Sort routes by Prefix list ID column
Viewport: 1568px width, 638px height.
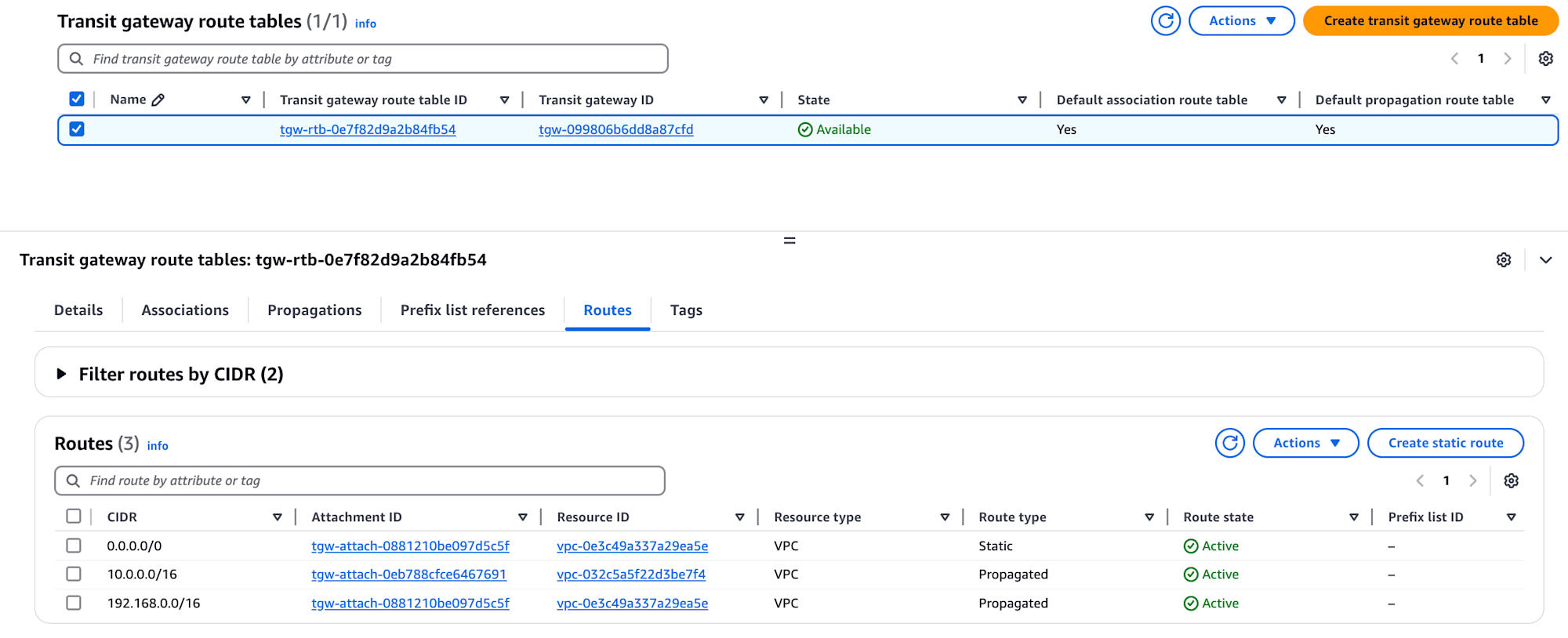(x=1512, y=517)
